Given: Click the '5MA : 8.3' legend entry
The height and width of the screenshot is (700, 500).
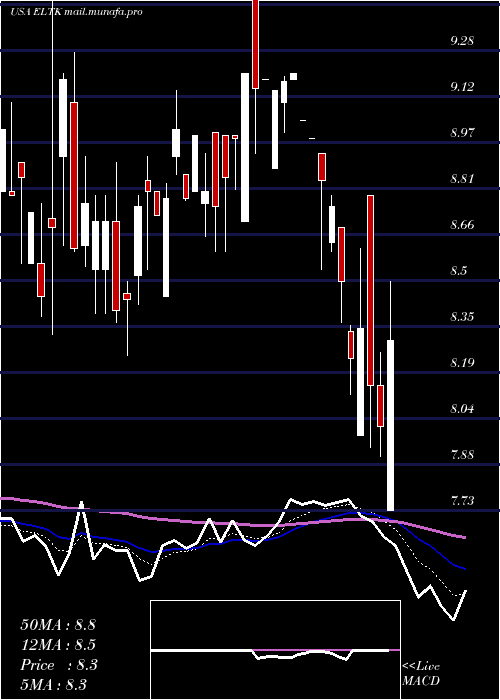Looking at the screenshot, I should (x=54, y=684).
